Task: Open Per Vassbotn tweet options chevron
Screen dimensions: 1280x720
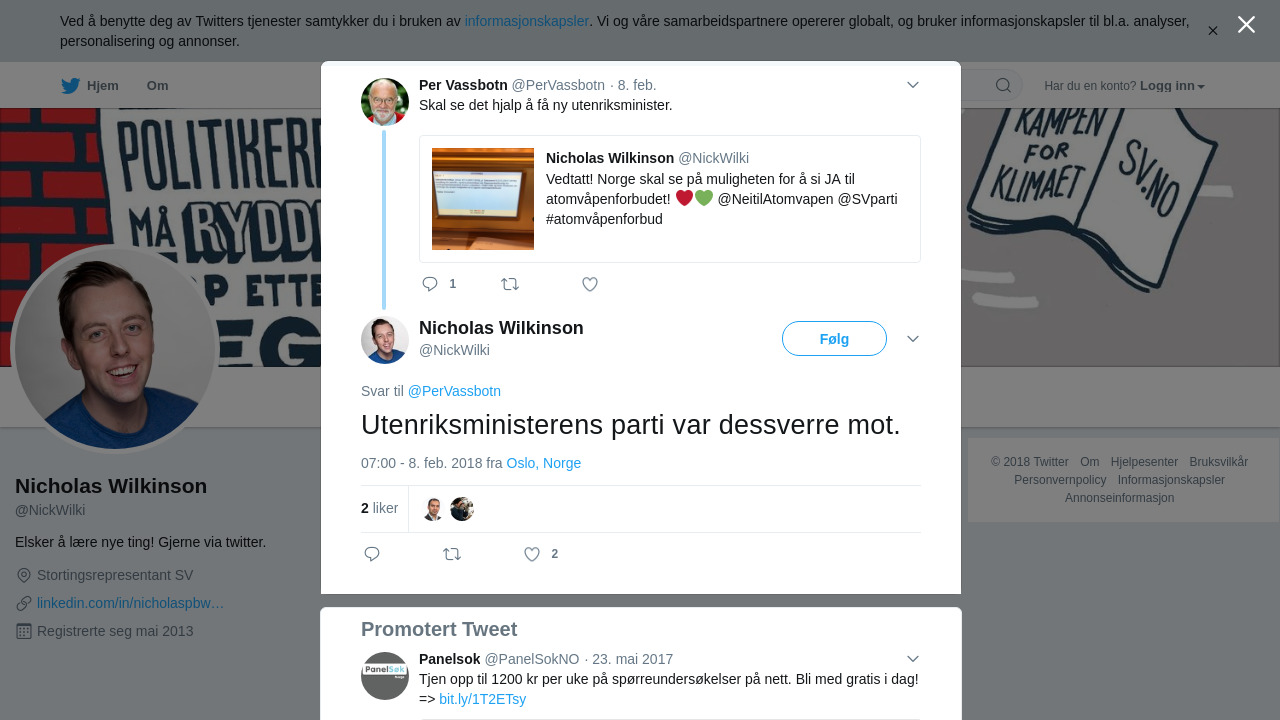Action: 913,85
